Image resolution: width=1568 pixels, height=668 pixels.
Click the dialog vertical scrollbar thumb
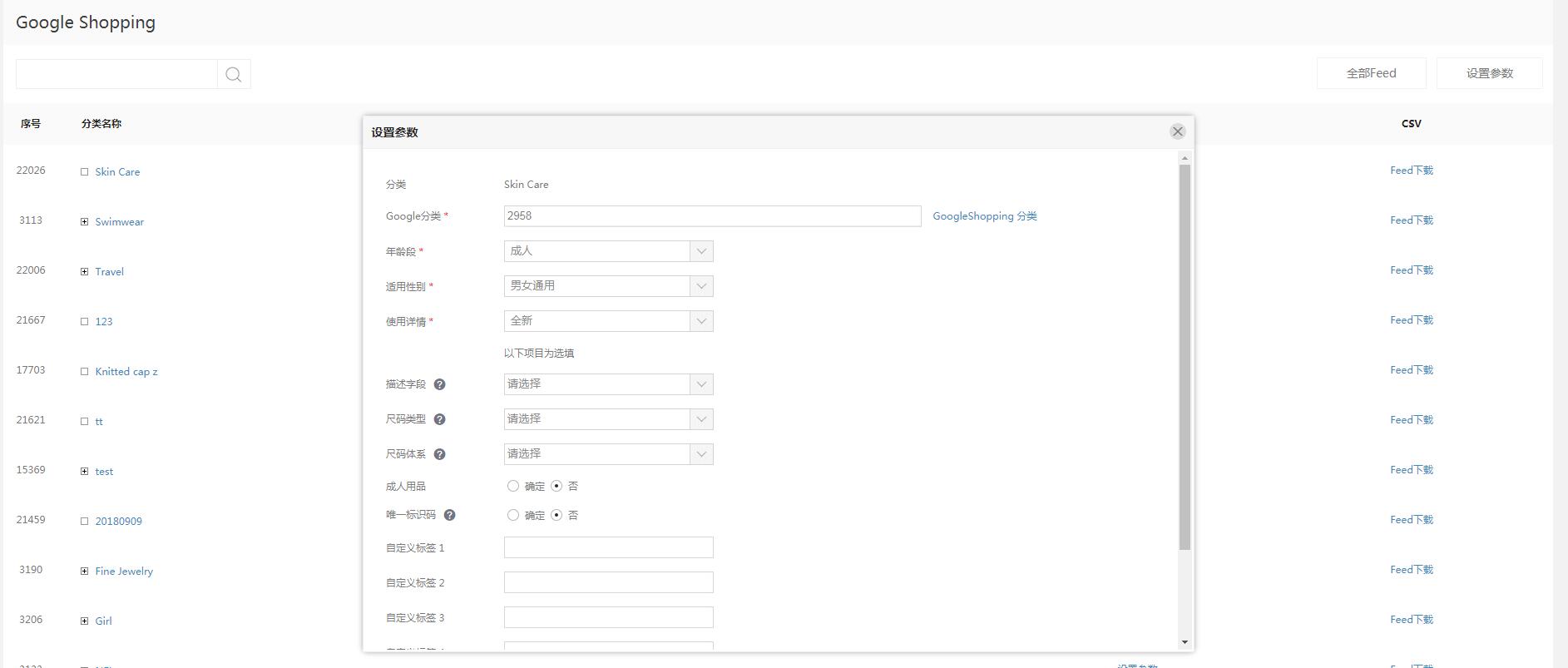[1185, 357]
